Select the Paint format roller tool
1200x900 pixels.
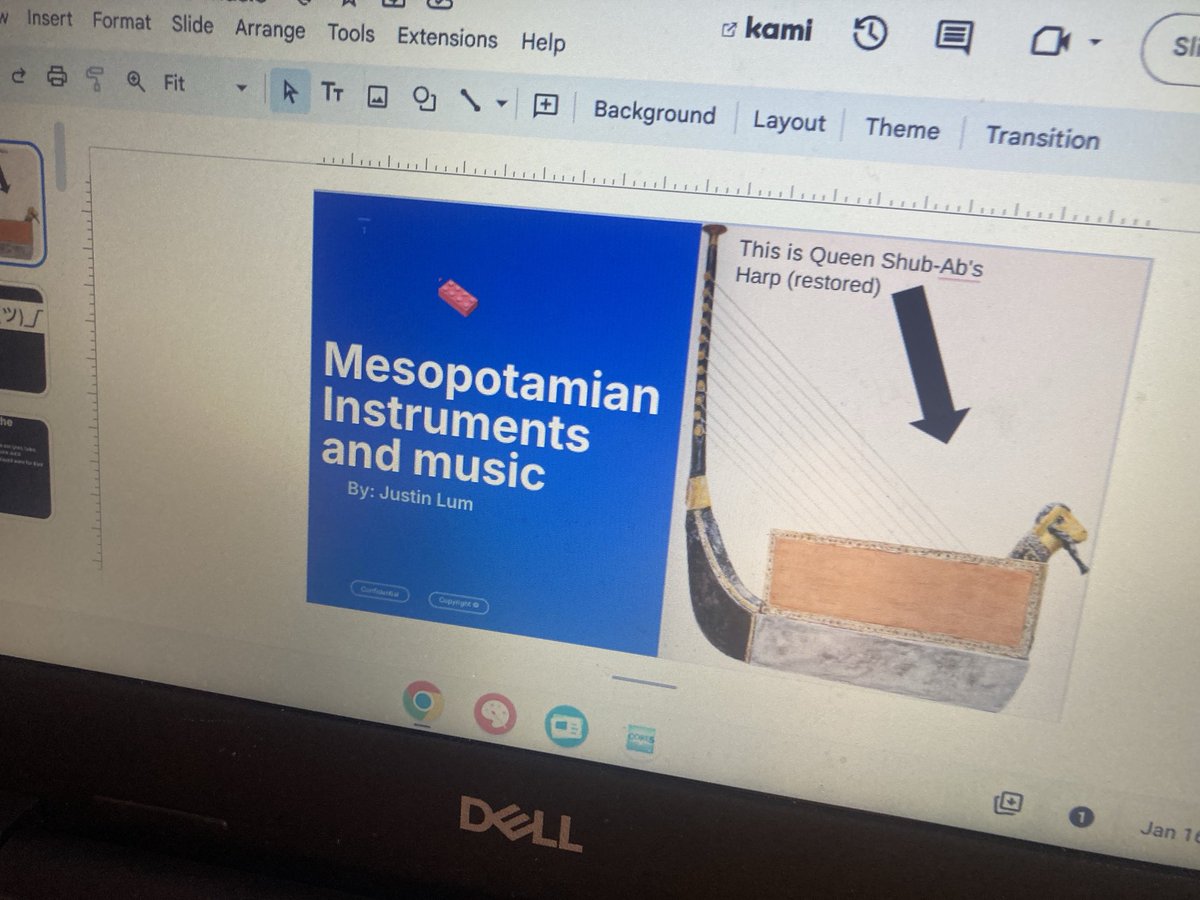pos(95,78)
